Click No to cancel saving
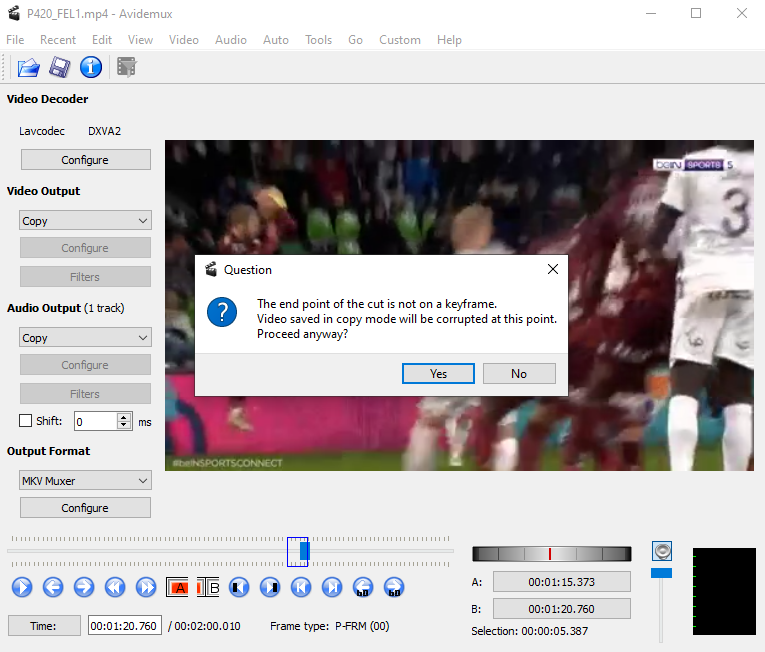 click(518, 373)
